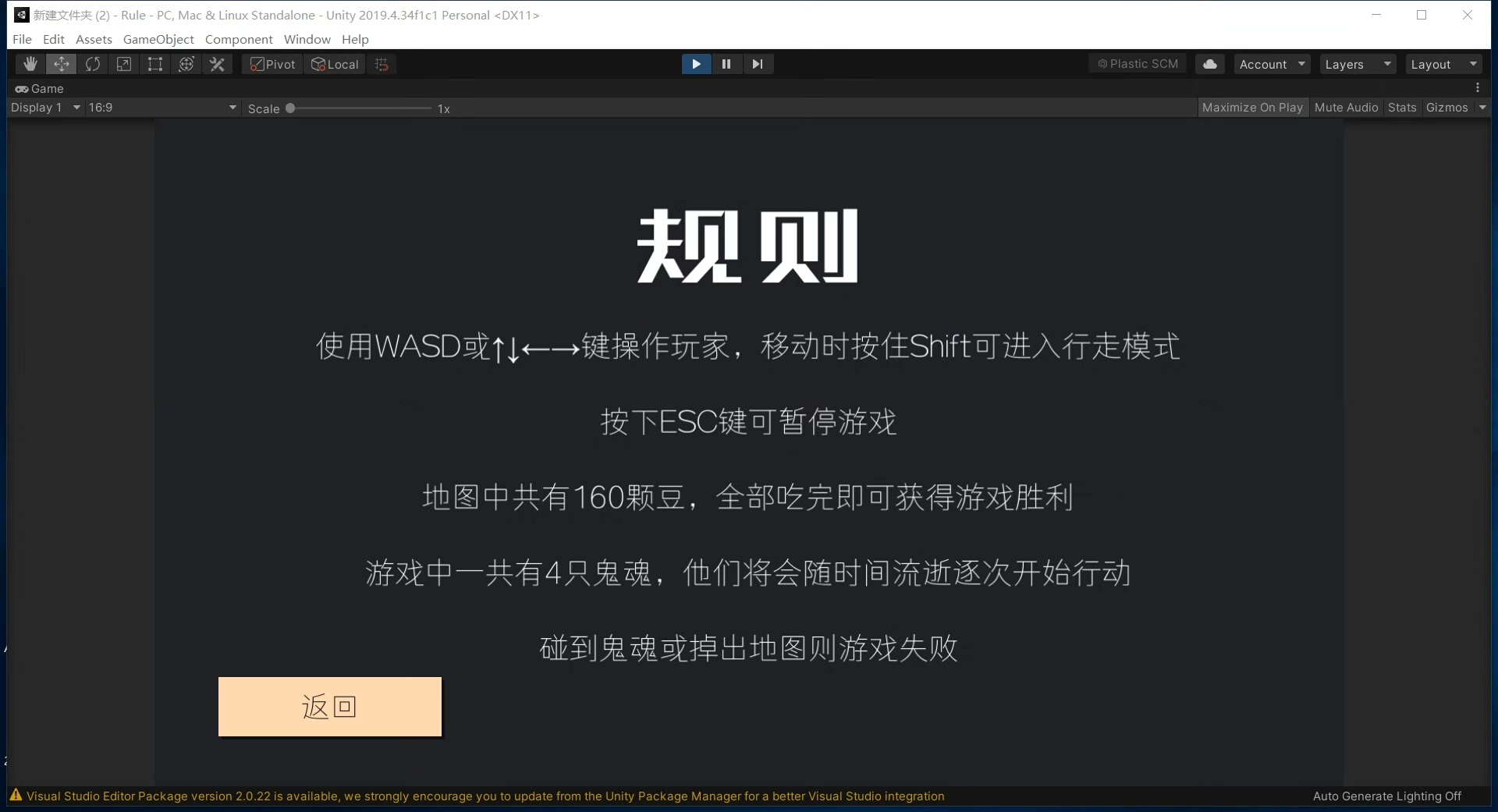The width and height of the screenshot is (1498, 812).
Task: Open the Window menu
Action: 307,39
